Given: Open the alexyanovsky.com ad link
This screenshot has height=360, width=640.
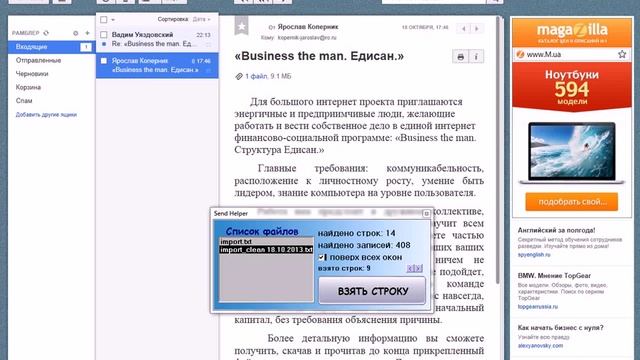Looking at the screenshot, I should (540, 346).
